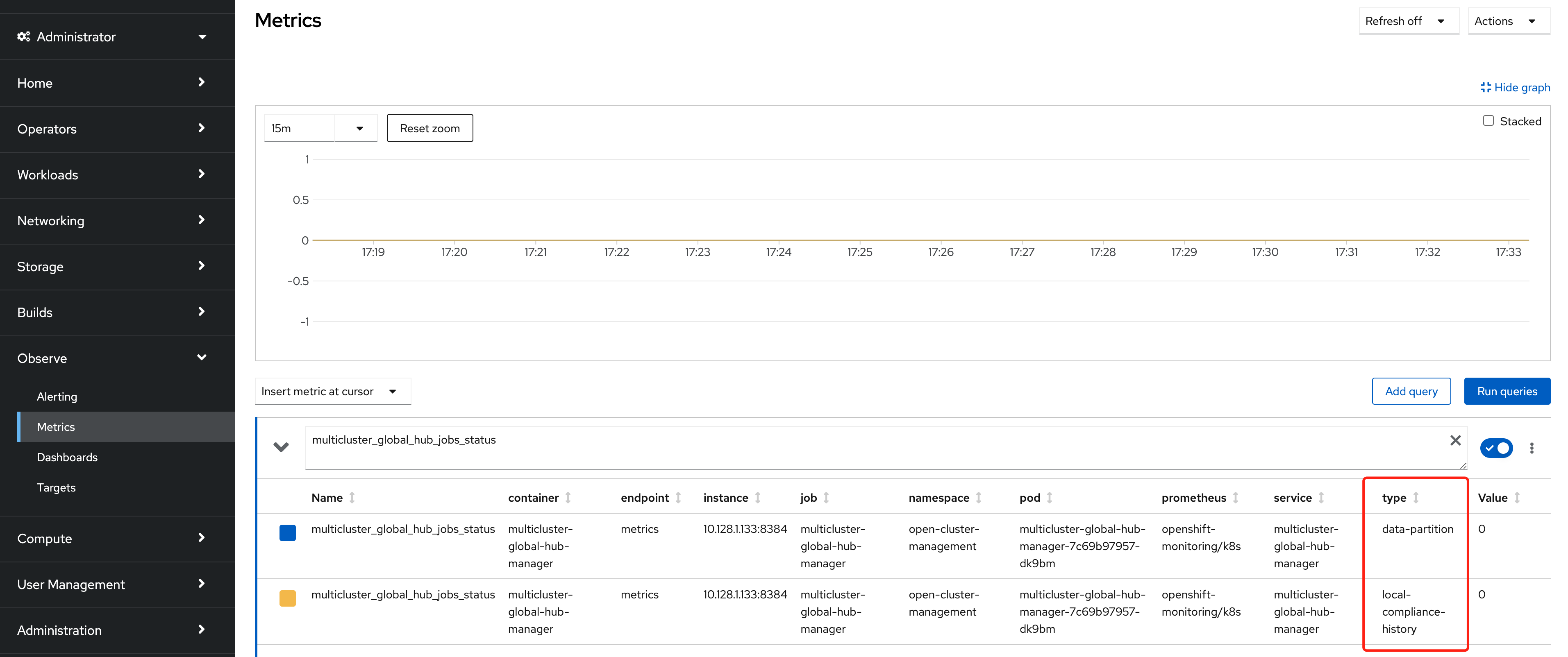
Task: Disable the query with the blue switch
Action: click(1497, 449)
